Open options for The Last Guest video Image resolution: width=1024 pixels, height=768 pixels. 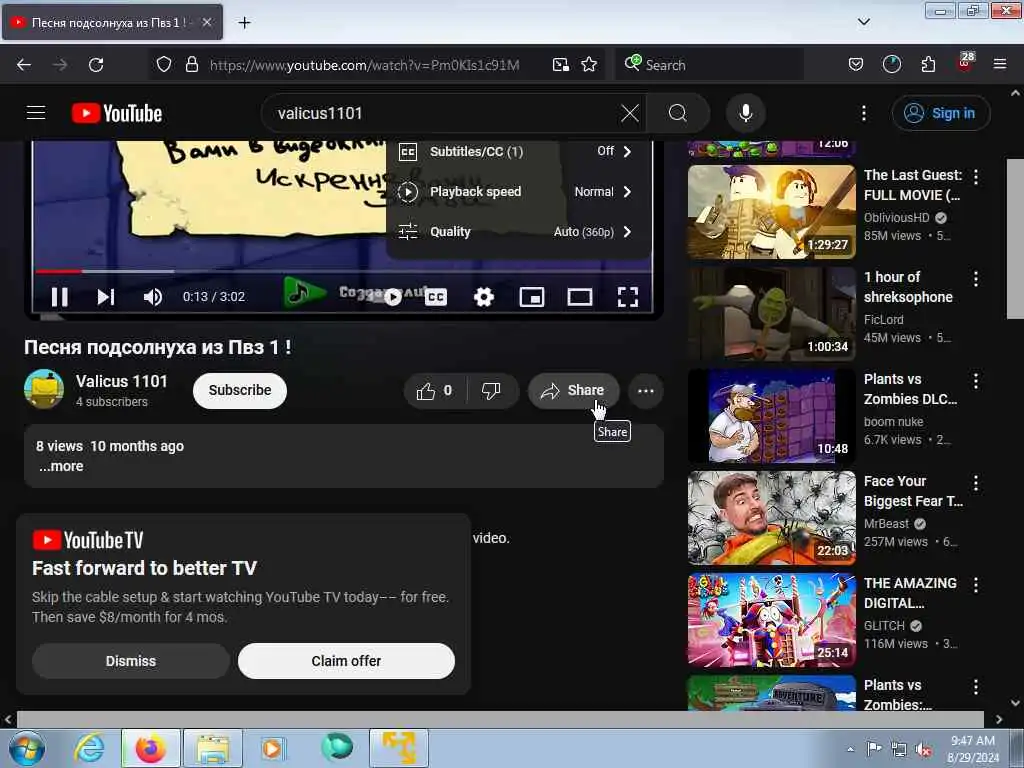click(x=976, y=176)
